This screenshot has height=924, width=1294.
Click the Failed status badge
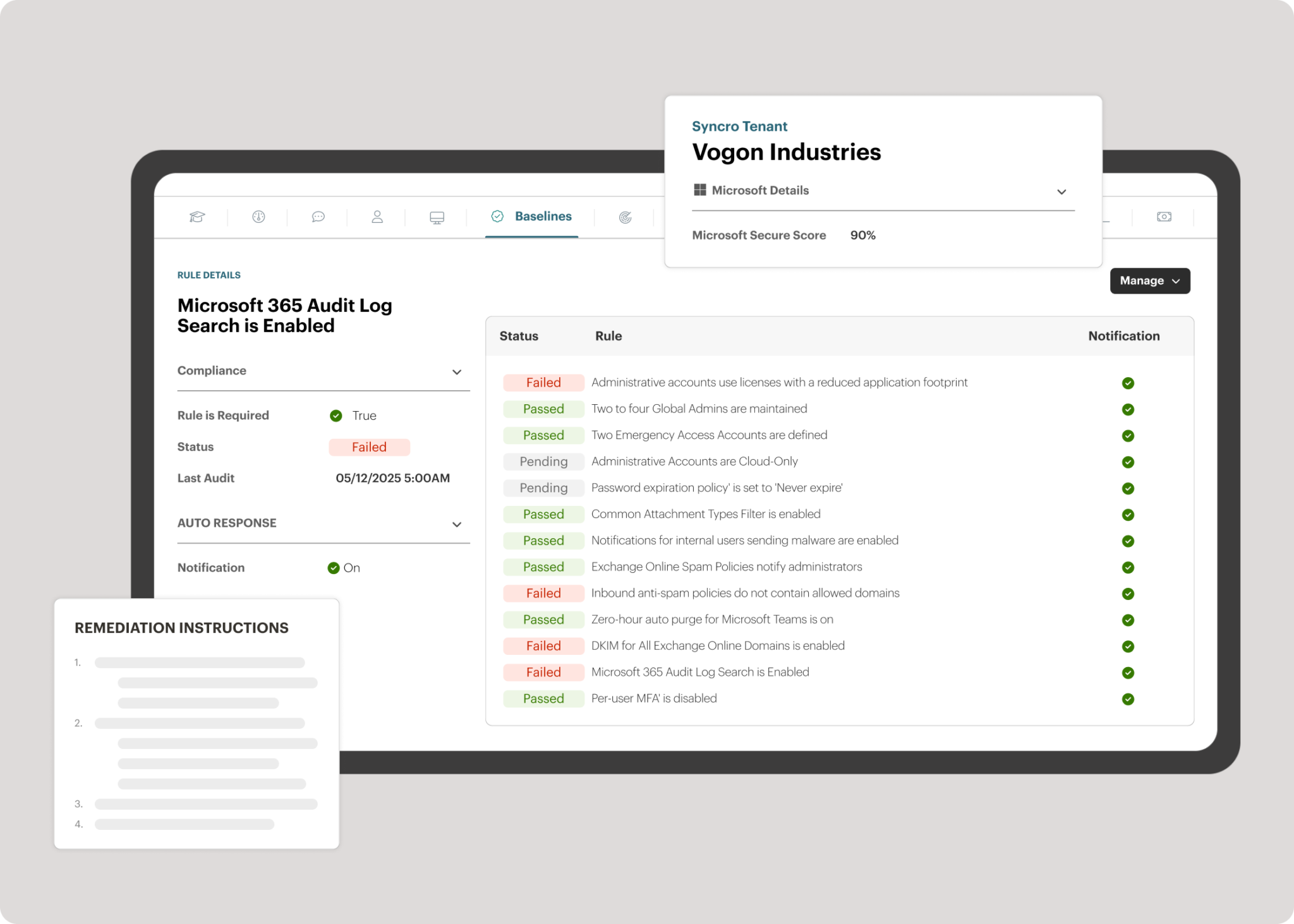[369, 447]
